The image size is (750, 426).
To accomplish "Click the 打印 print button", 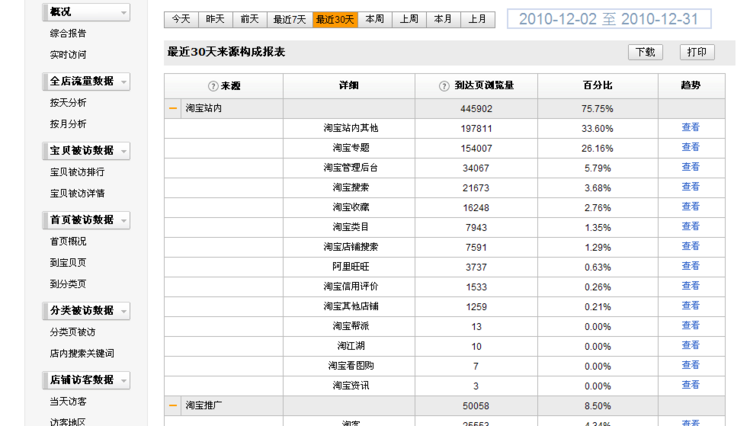I will (697, 52).
